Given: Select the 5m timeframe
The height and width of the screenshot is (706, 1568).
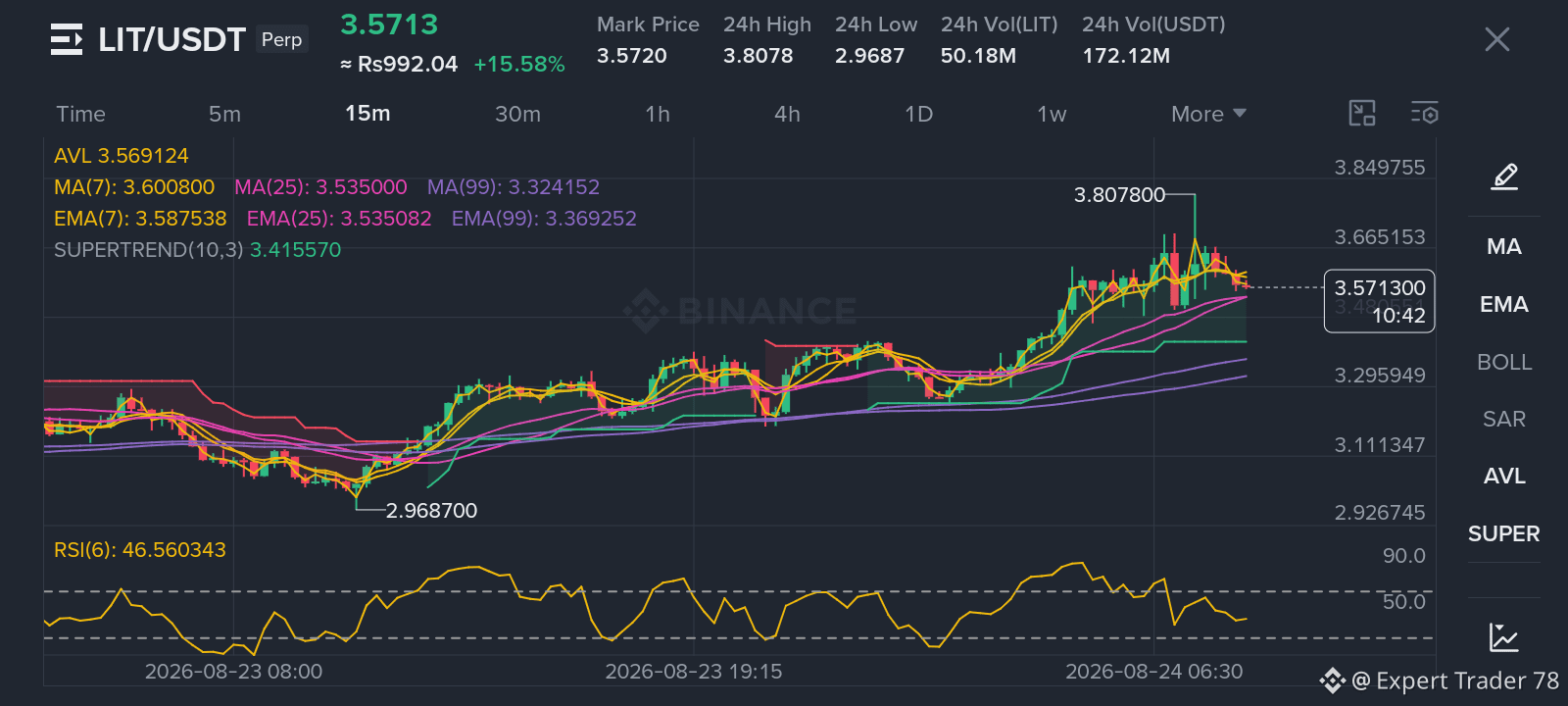Looking at the screenshot, I should click(x=224, y=114).
